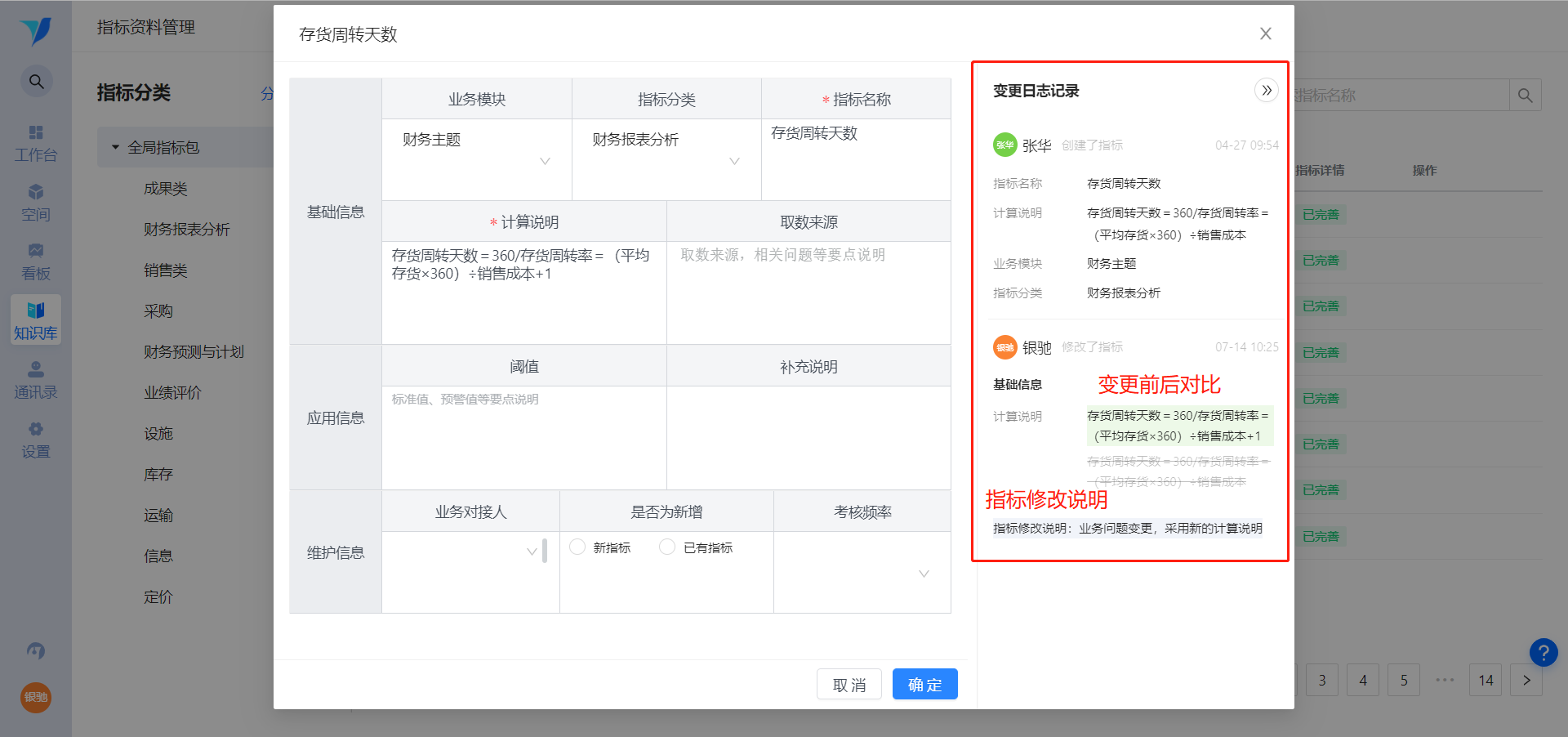Collapse the change log panel arrow
The height and width of the screenshot is (737, 1568).
[x=1266, y=90]
